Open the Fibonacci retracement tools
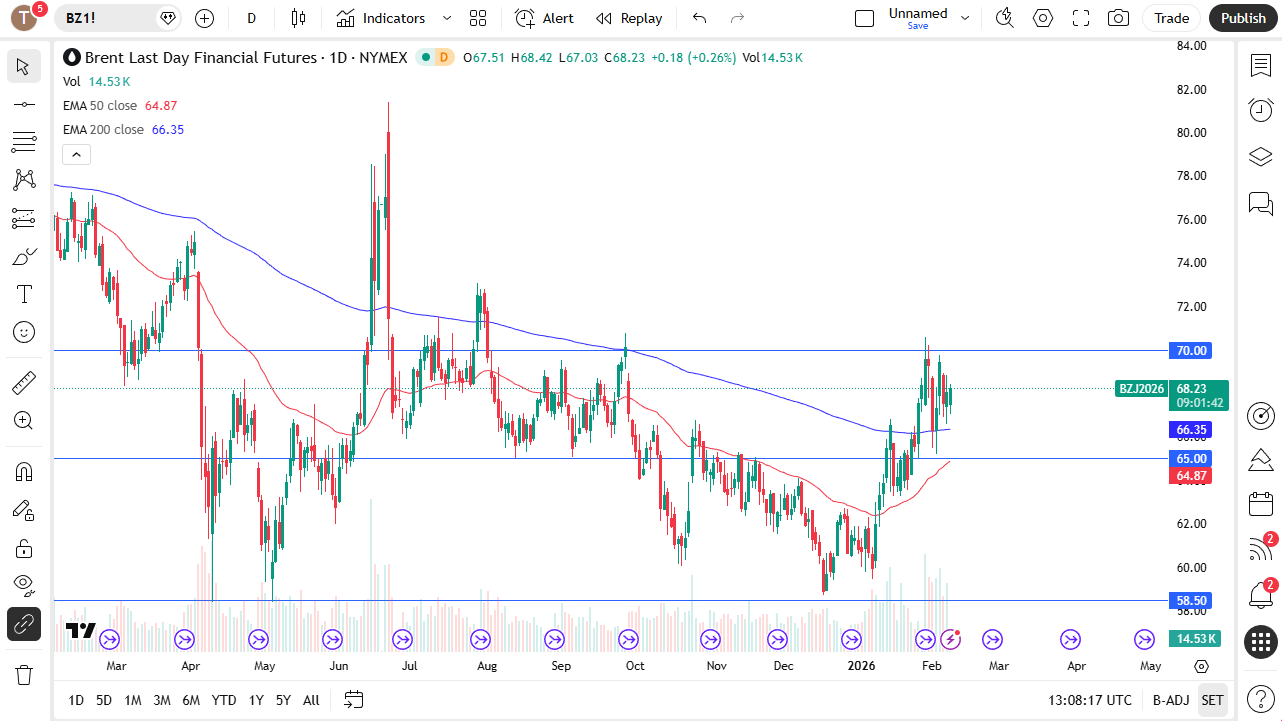This screenshot has height=721, width=1282. (x=24, y=142)
